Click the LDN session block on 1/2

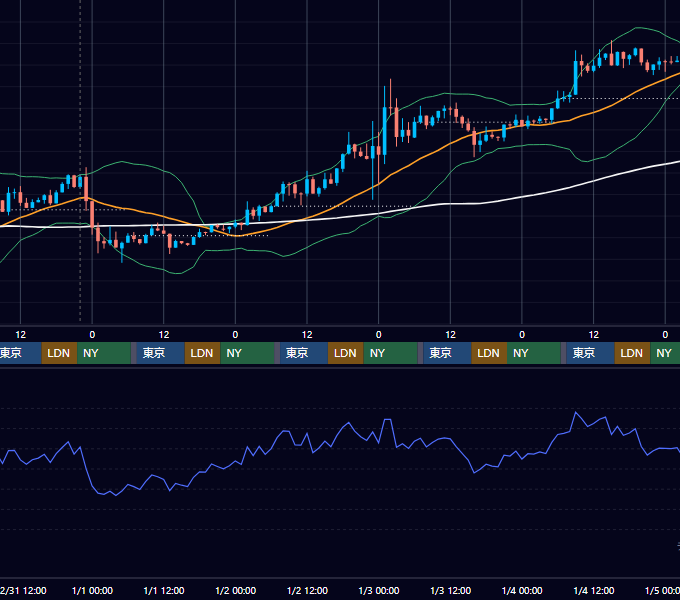tap(346, 353)
